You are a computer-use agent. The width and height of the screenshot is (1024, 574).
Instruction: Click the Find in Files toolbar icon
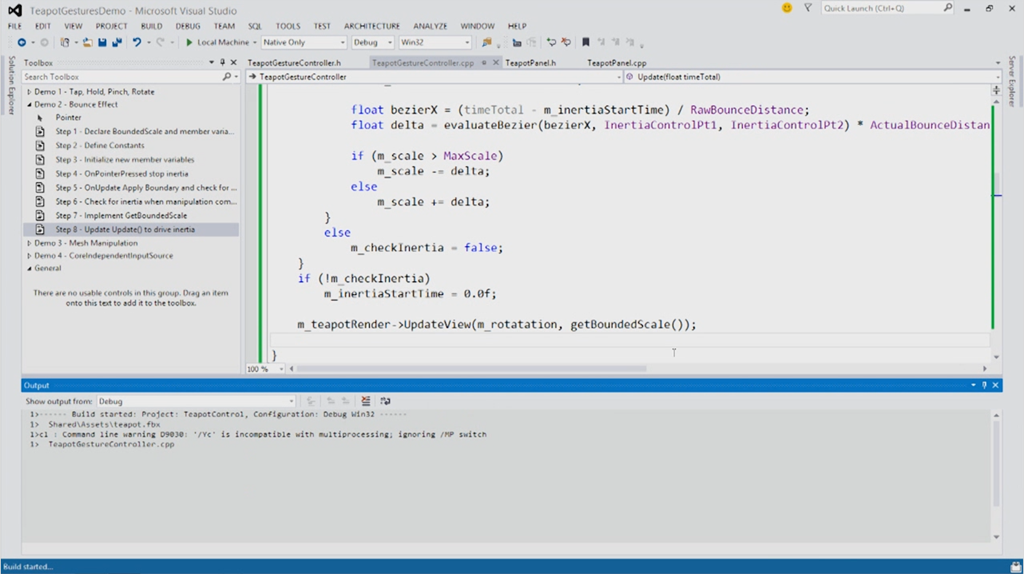point(487,42)
